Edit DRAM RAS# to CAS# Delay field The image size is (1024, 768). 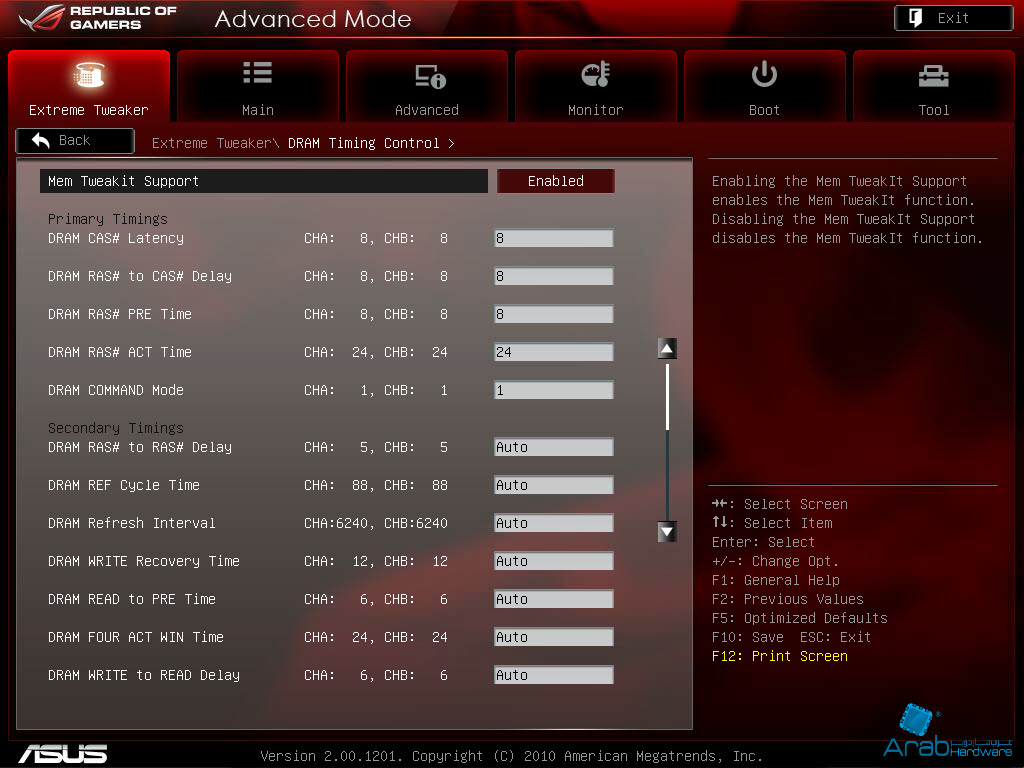[554, 276]
